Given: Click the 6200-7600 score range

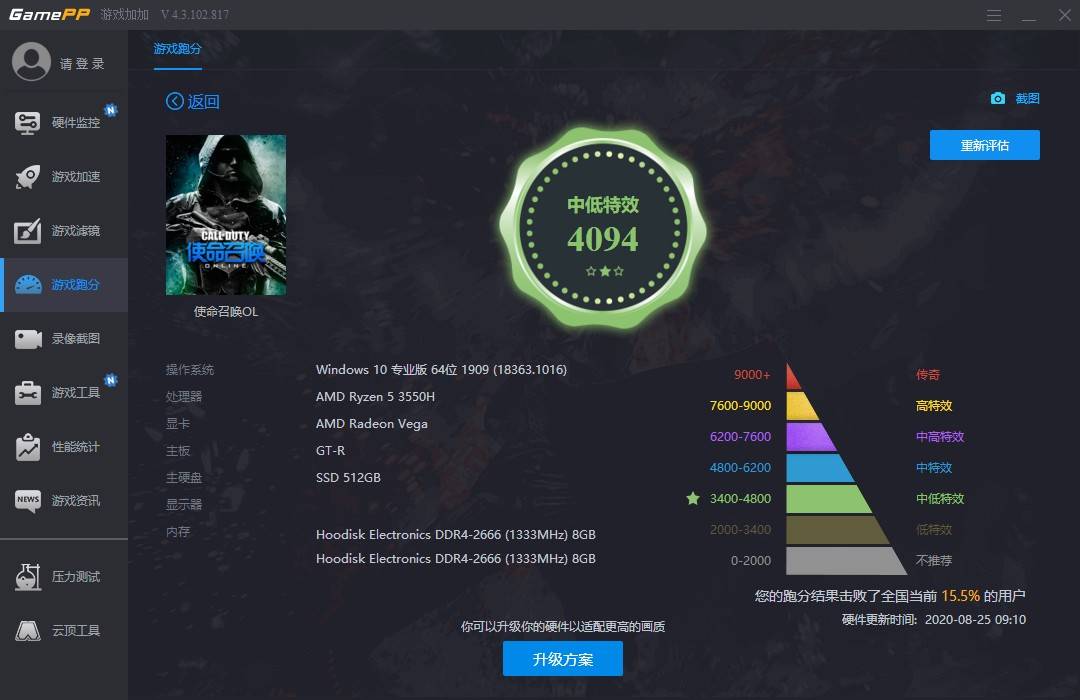Looking at the screenshot, I should tap(740, 437).
